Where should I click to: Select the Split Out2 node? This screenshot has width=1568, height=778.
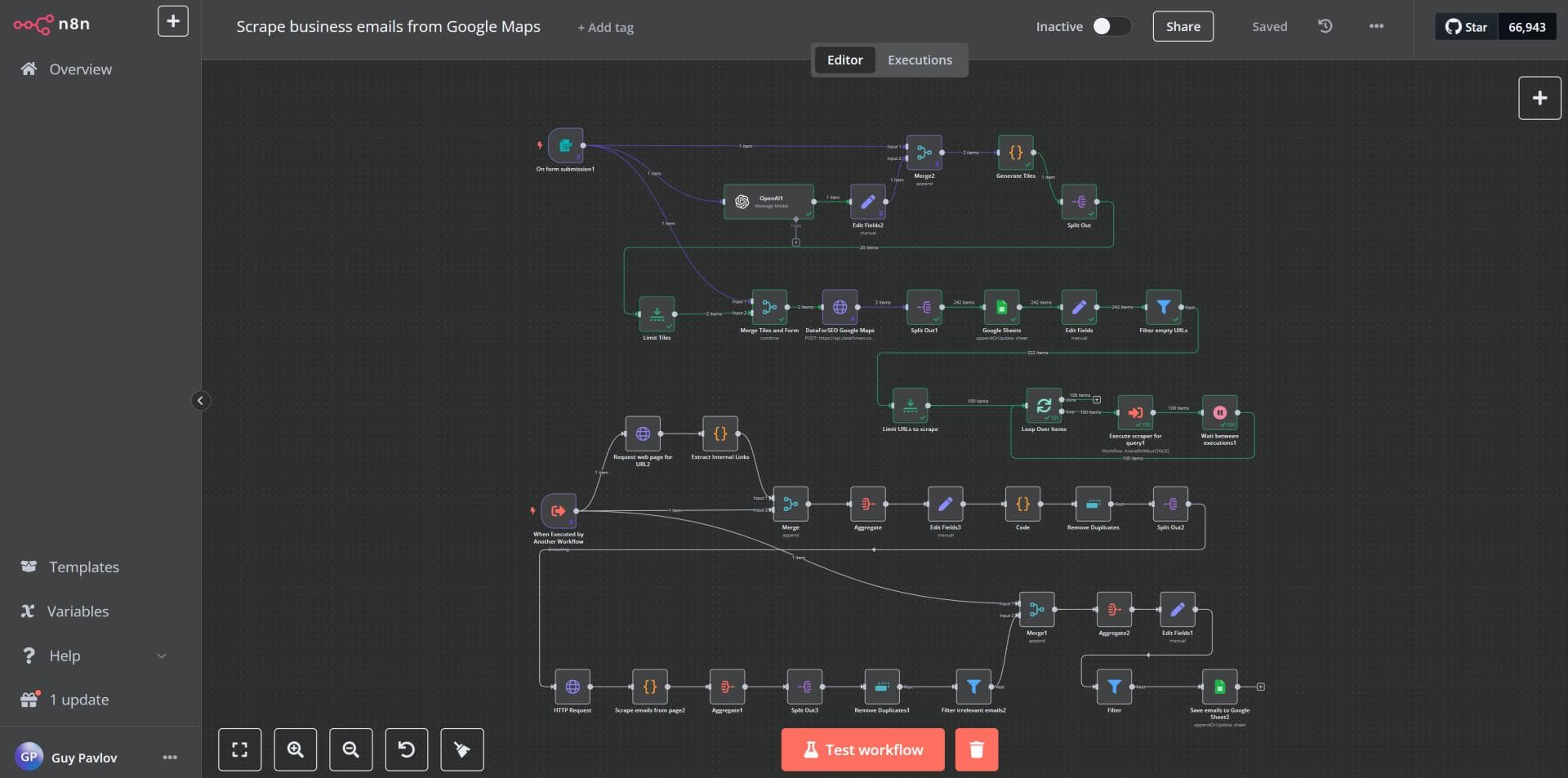(1170, 504)
